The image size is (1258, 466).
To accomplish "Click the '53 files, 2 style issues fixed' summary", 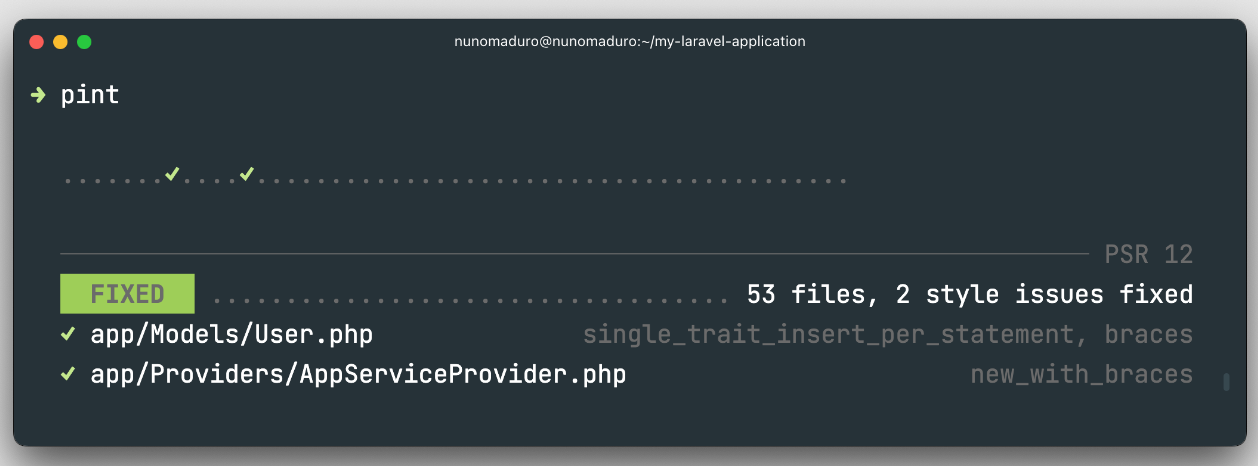I will (969, 294).
